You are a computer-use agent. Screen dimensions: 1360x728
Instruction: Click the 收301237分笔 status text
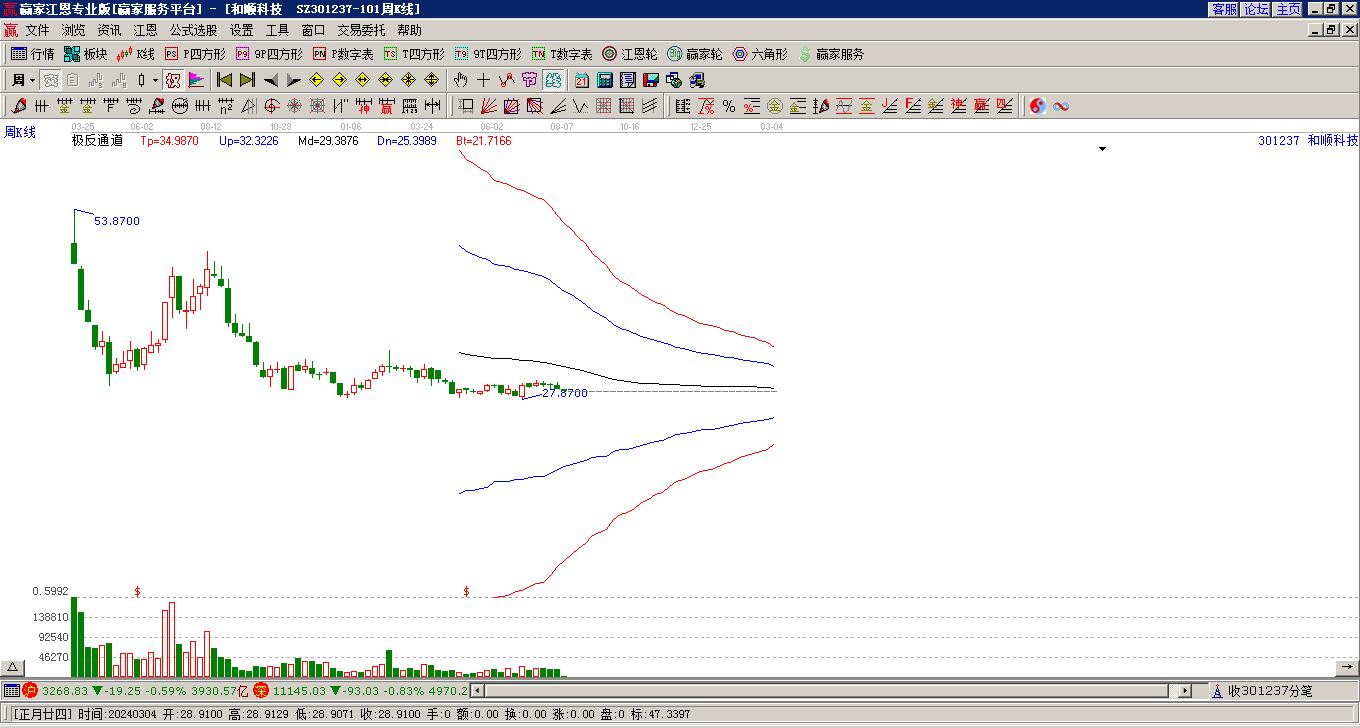point(1270,691)
